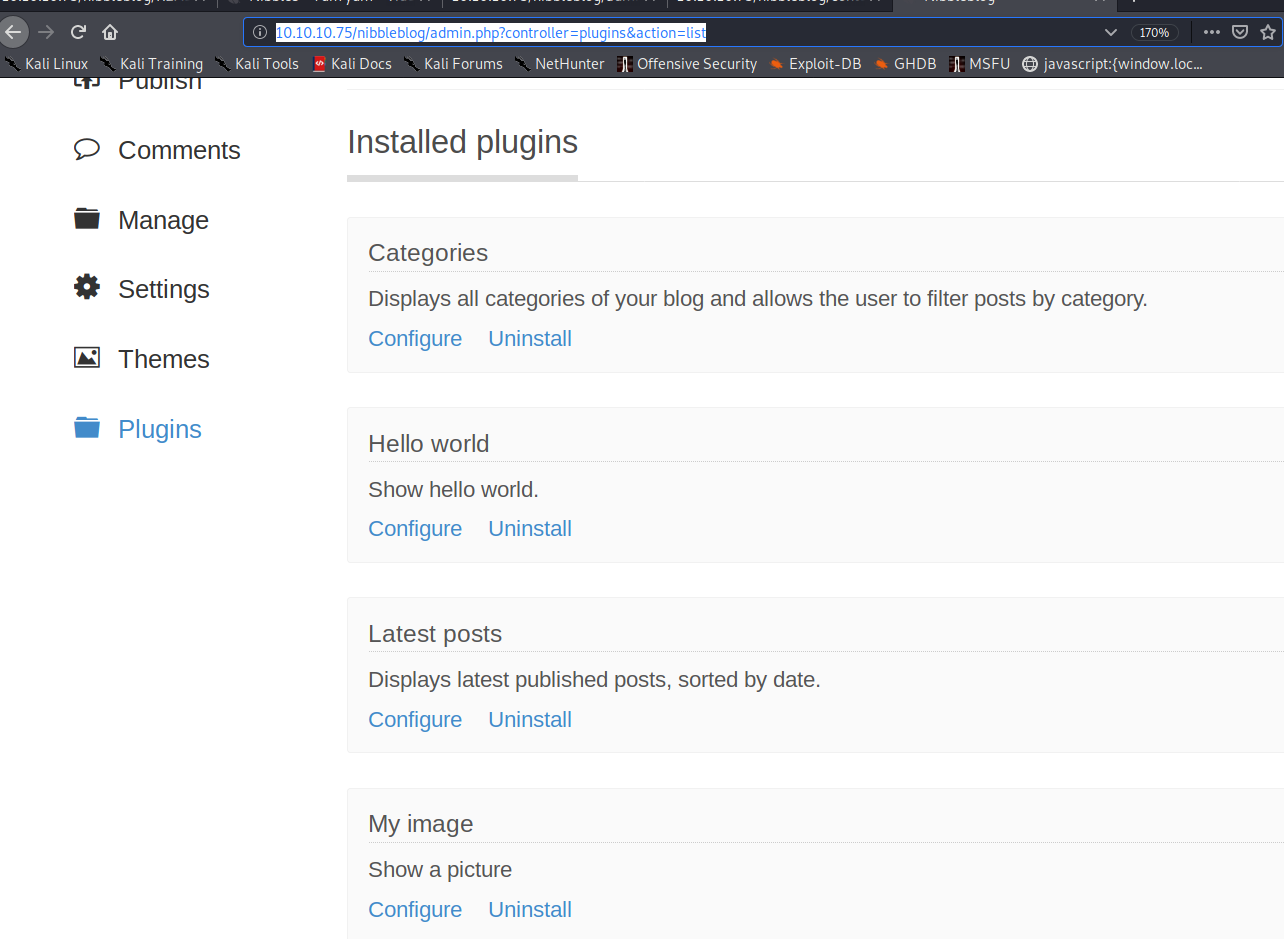Click the URL address bar field
The width and height of the screenshot is (1284, 939).
click(680, 33)
